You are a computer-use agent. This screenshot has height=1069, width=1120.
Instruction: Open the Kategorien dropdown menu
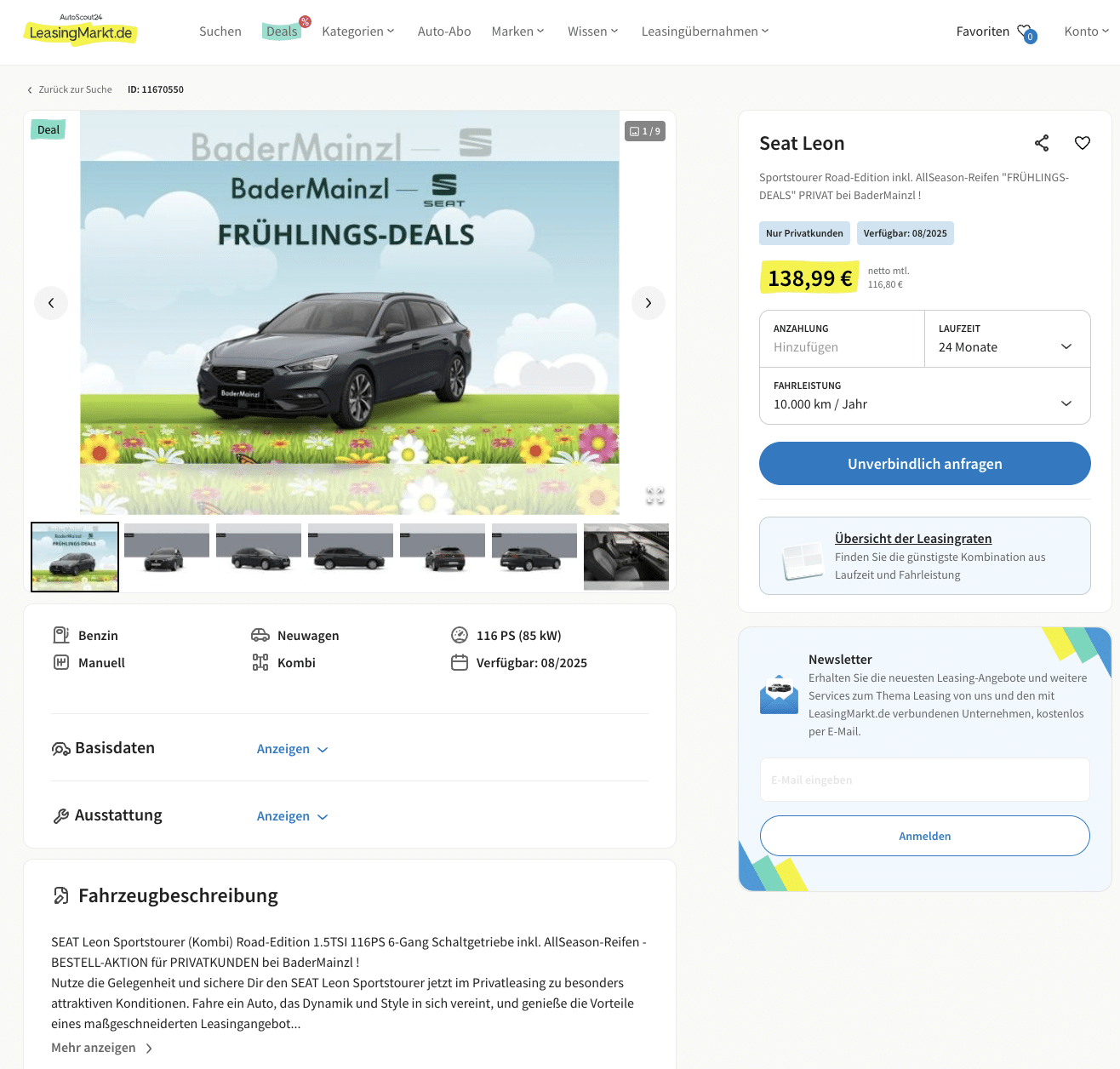click(358, 31)
